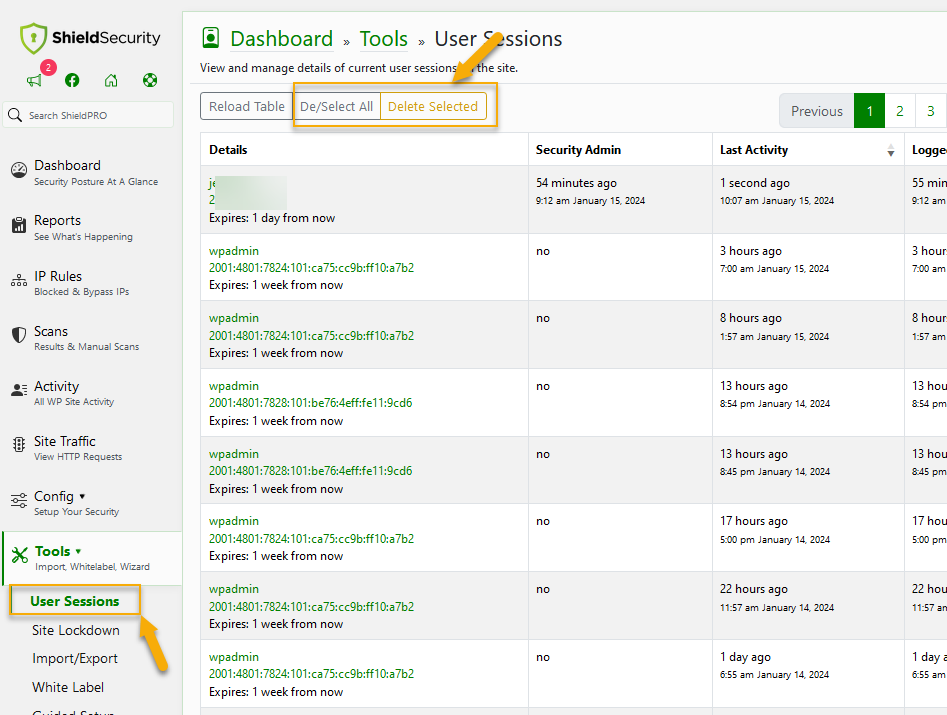Focus the Search ShieldPRO field

coord(88,115)
